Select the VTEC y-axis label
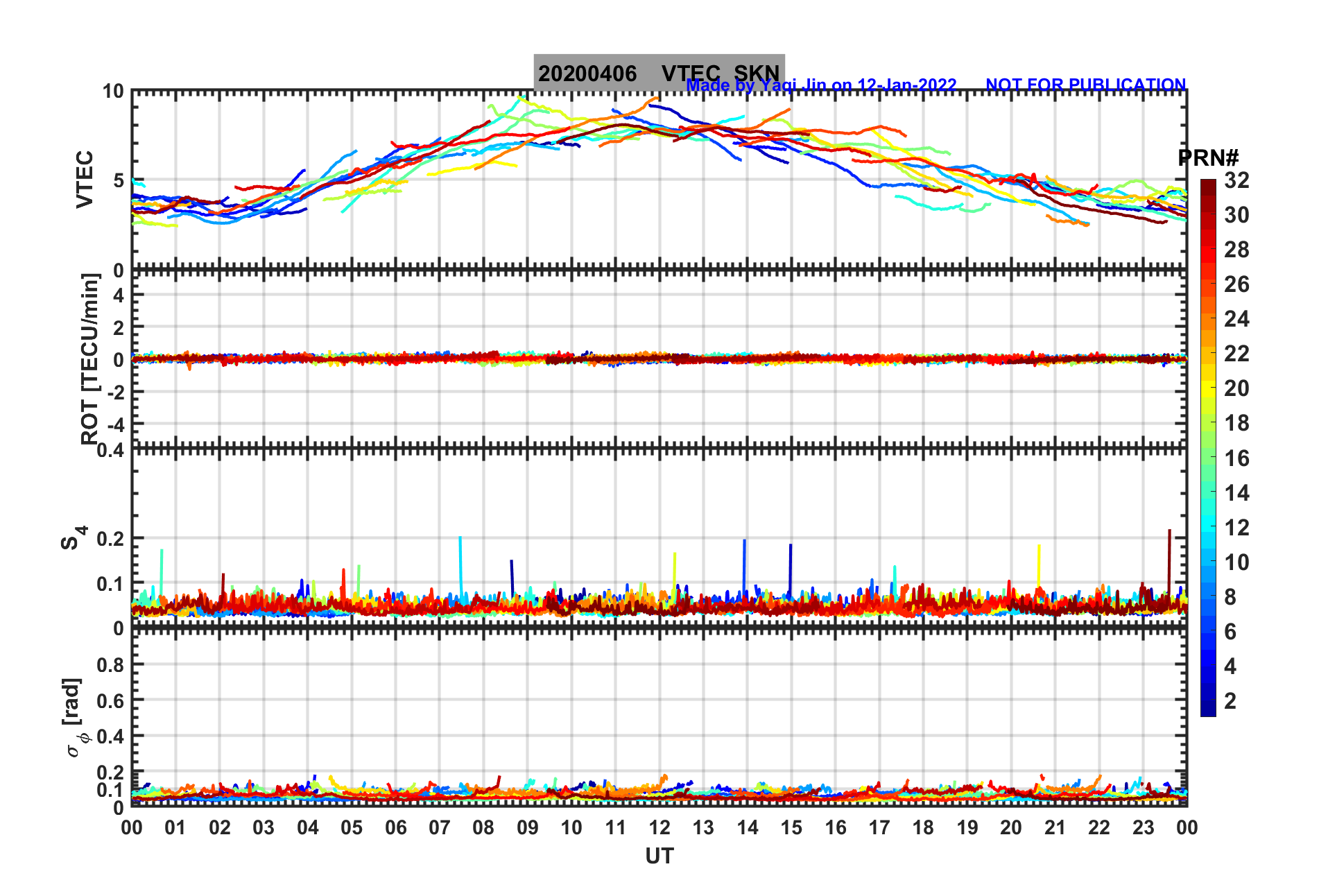The width and height of the screenshot is (1319, 896). point(85,179)
